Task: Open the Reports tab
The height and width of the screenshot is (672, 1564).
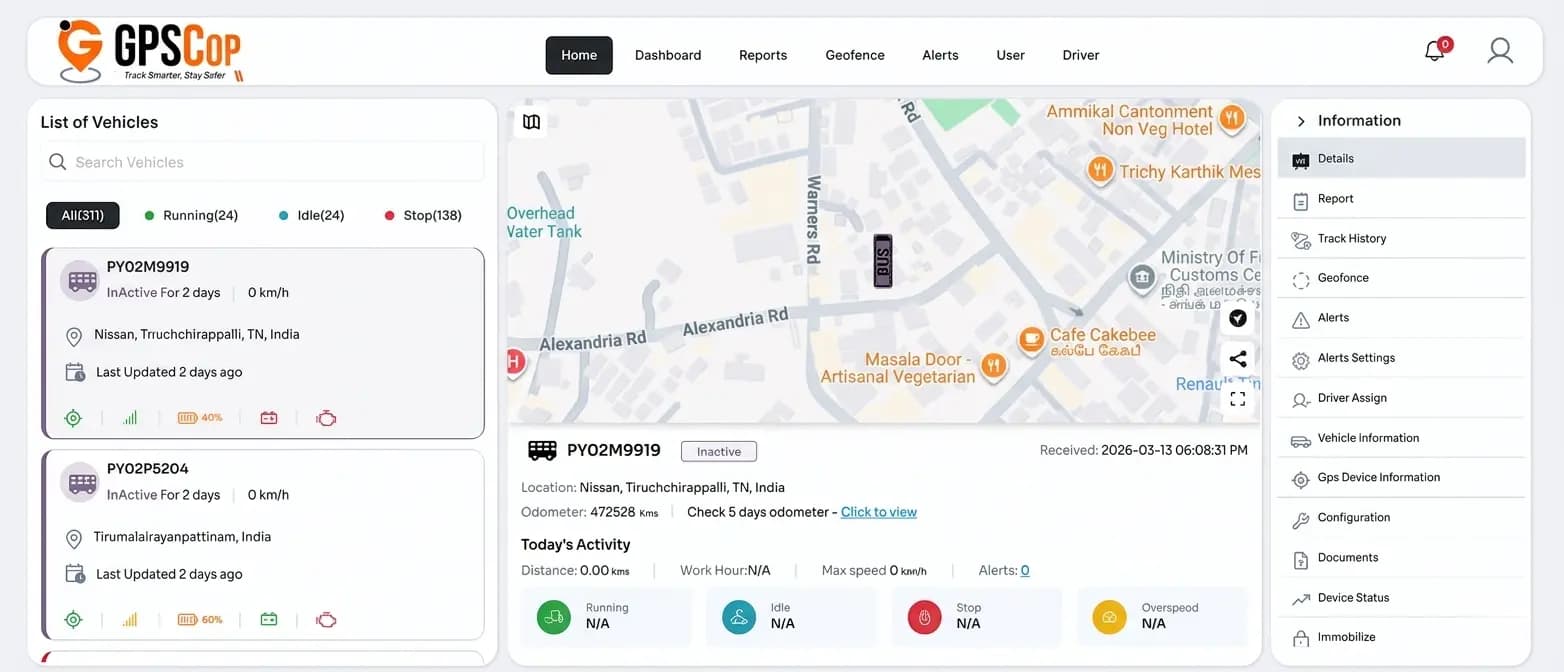Action: coord(763,55)
